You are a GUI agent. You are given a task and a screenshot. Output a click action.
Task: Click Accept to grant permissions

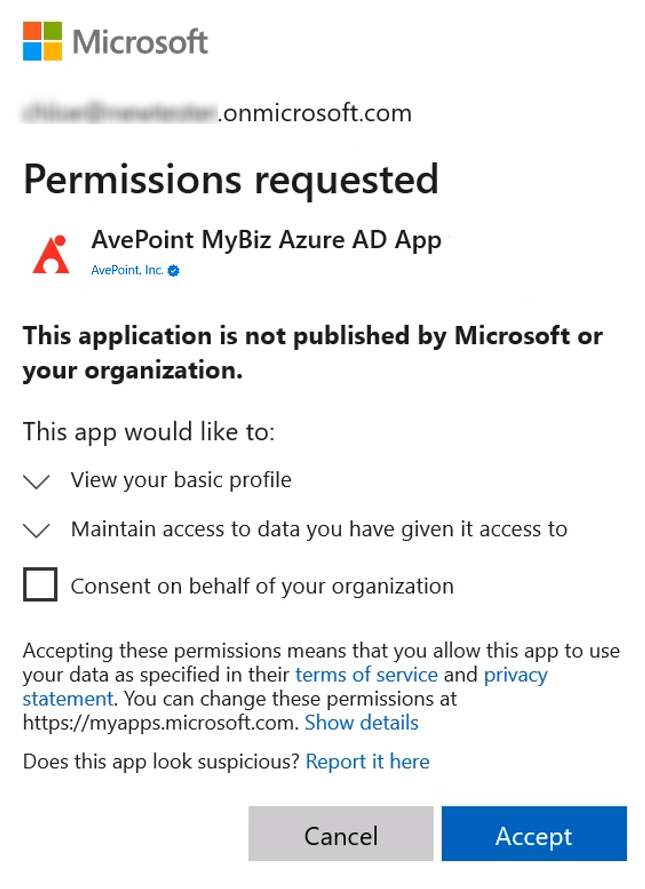tap(533, 834)
